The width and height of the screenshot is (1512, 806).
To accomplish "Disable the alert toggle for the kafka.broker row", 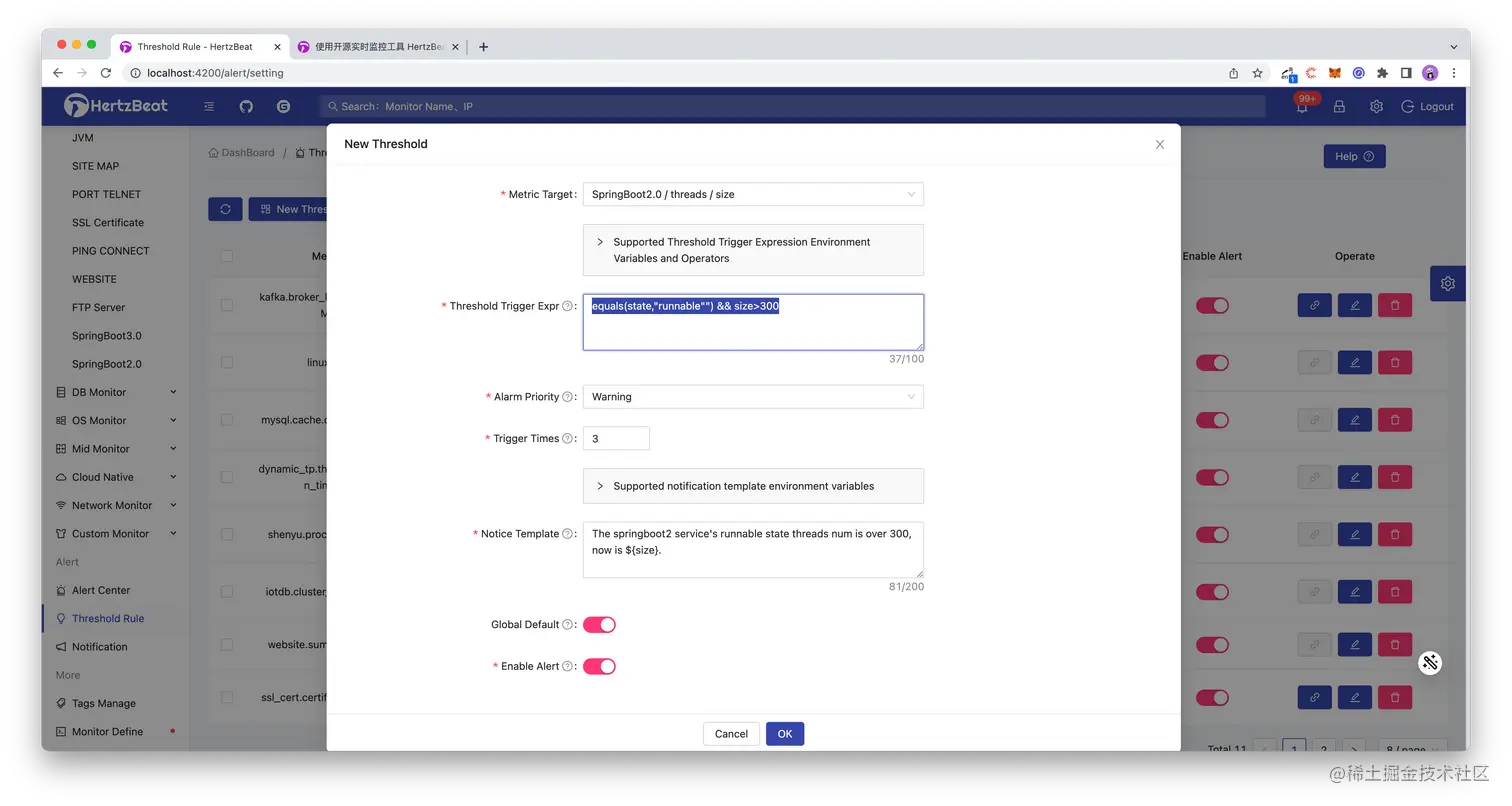I will [x=1212, y=305].
